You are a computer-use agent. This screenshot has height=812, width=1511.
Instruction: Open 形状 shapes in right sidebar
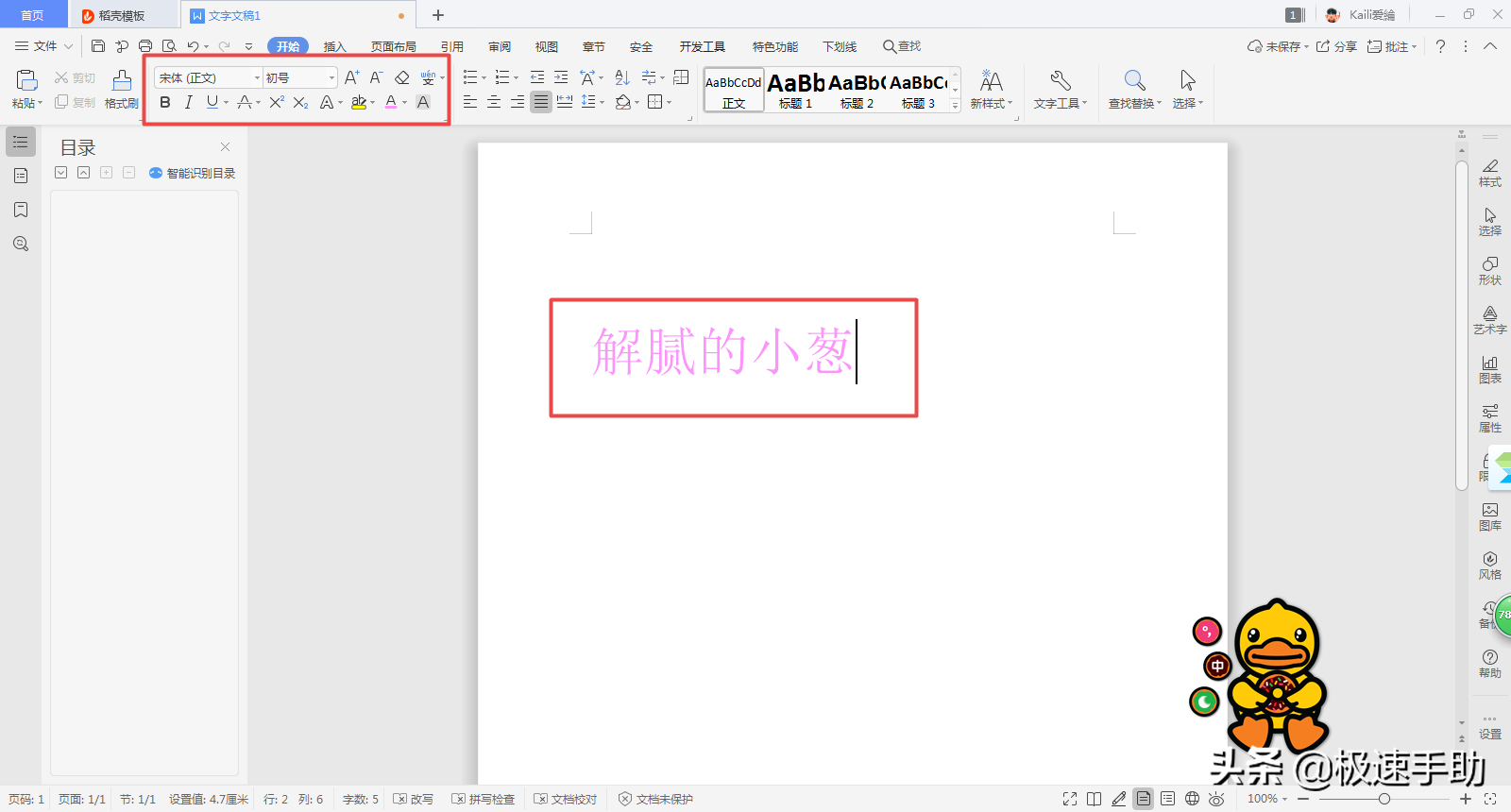pyautogui.click(x=1490, y=271)
